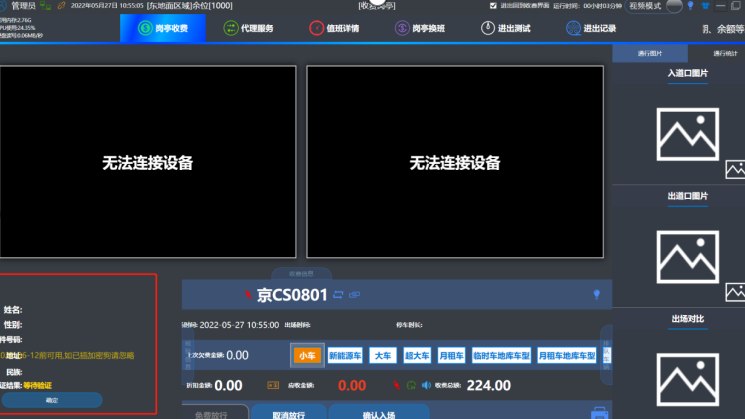The height and width of the screenshot is (419, 745).
Task: Click the red pen icon near 收费总额
Action: [396, 385]
